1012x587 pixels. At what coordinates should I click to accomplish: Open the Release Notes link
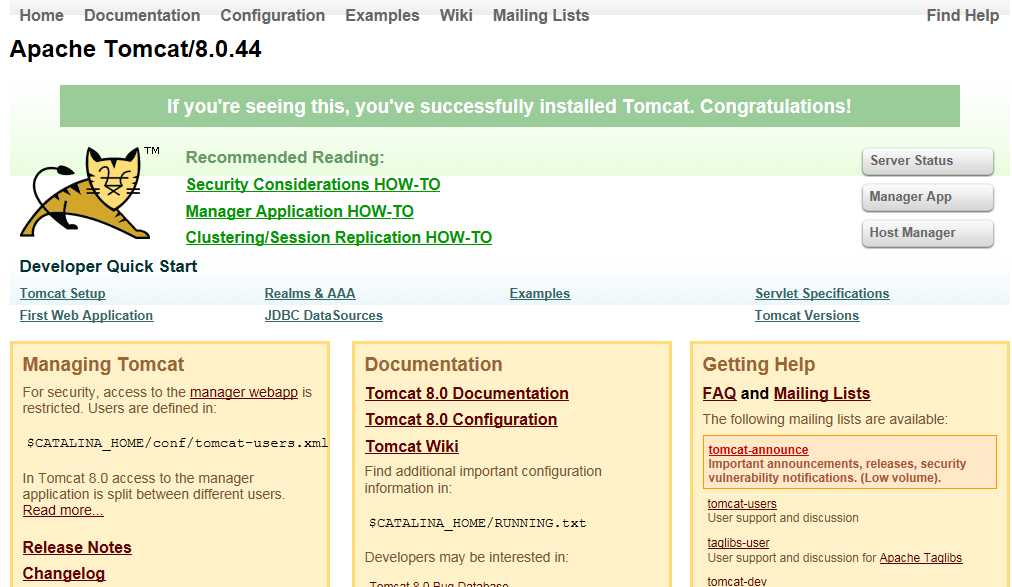(77, 547)
